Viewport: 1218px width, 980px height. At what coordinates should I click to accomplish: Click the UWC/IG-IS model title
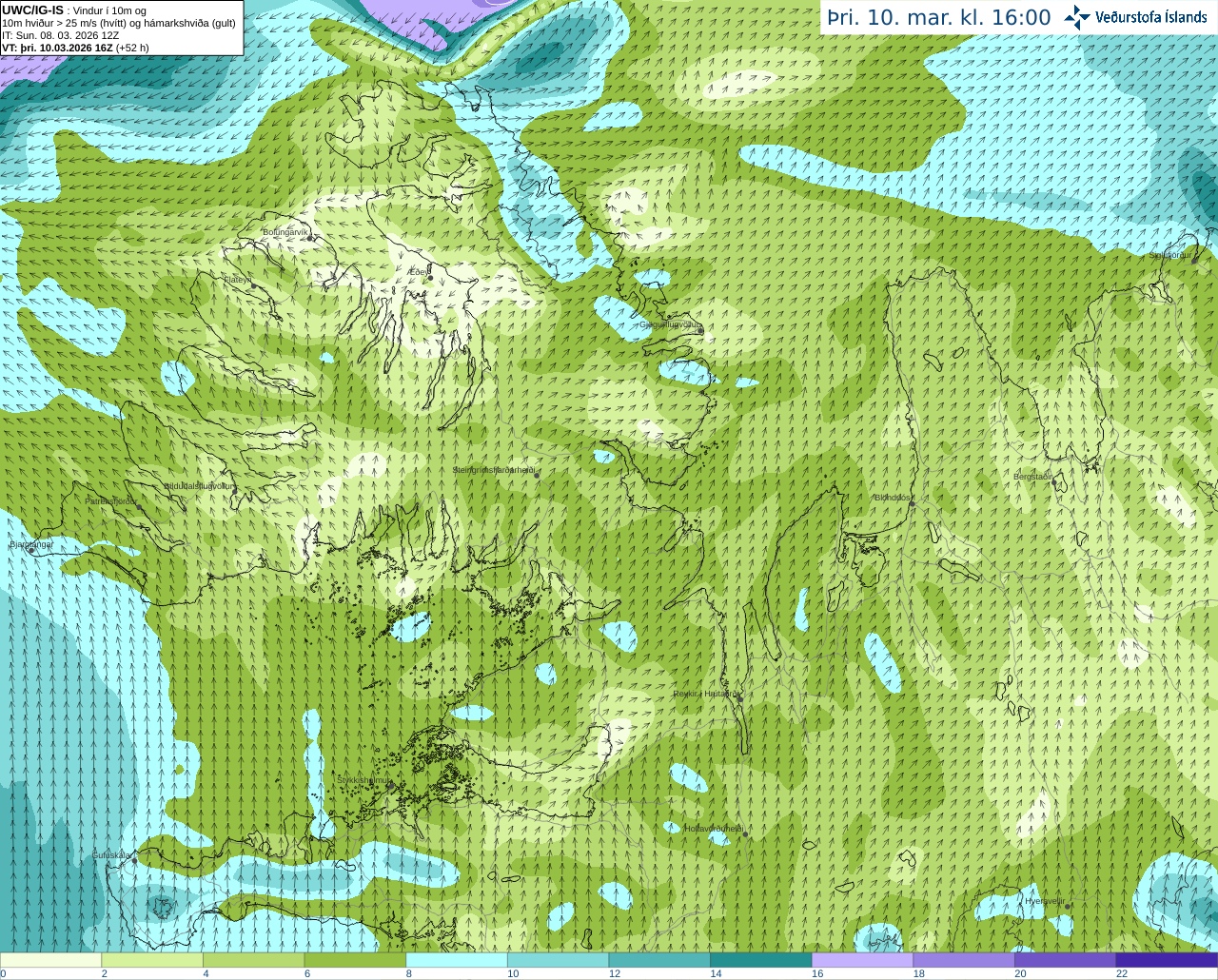pyautogui.click(x=32, y=10)
